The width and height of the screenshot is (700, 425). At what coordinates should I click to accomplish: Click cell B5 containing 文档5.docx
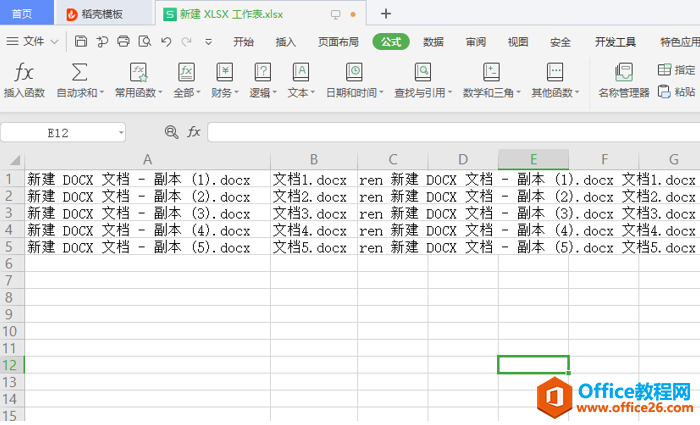click(x=314, y=247)
